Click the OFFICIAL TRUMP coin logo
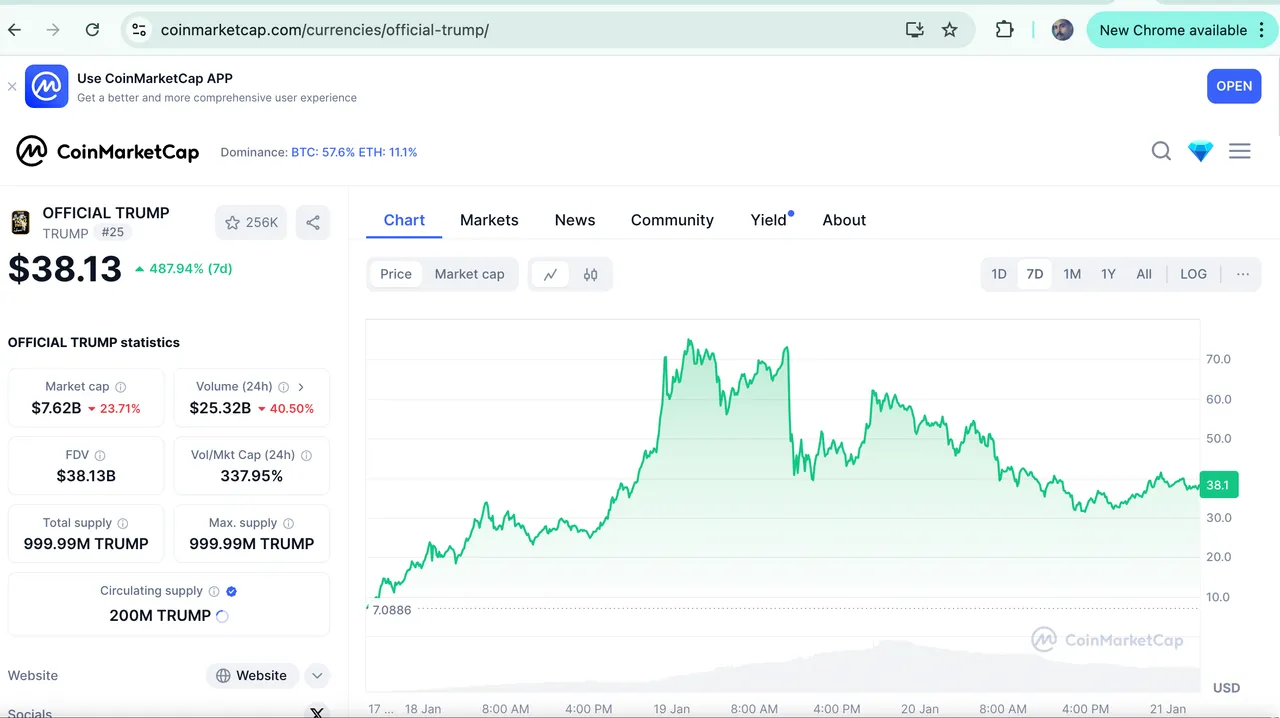1280x718 pixels. click(x=20, y=222)
